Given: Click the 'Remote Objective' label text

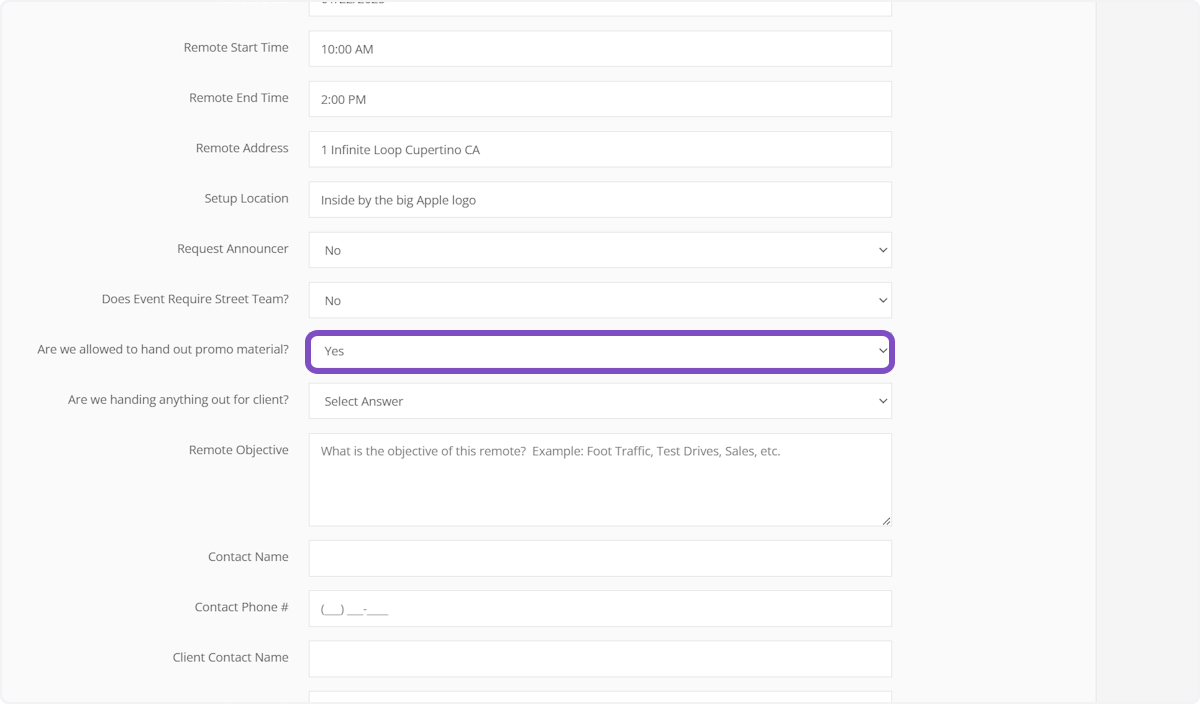Looking at the screenshot, I should 238,450.
